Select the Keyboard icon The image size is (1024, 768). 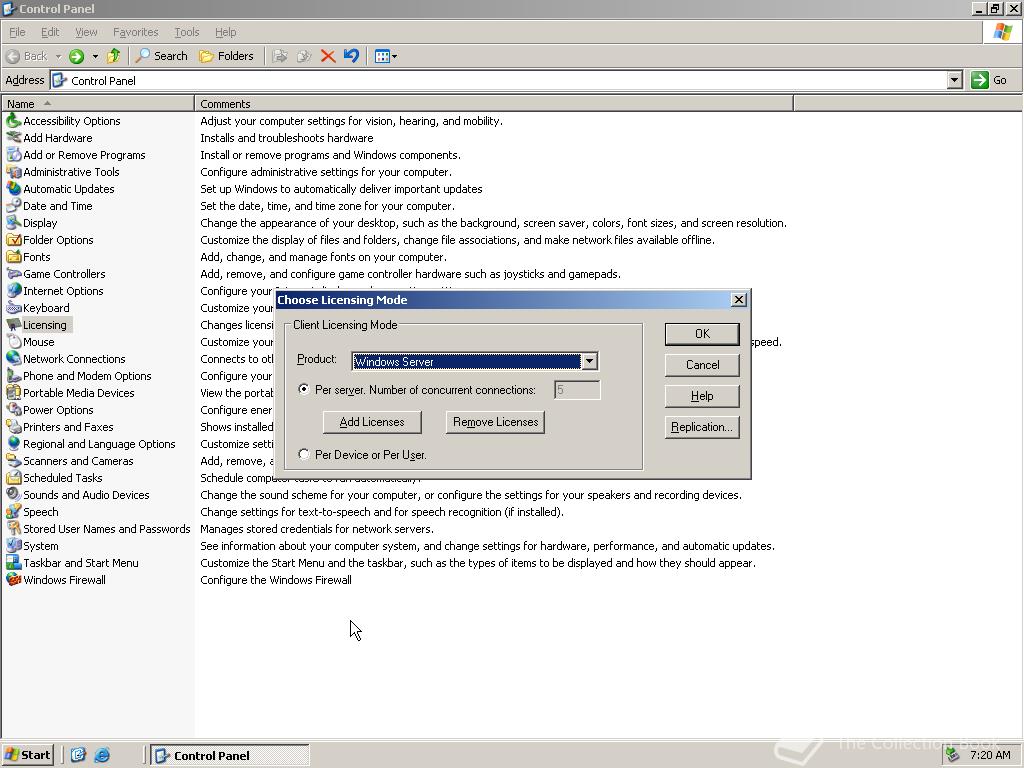(x=14, y=308)
